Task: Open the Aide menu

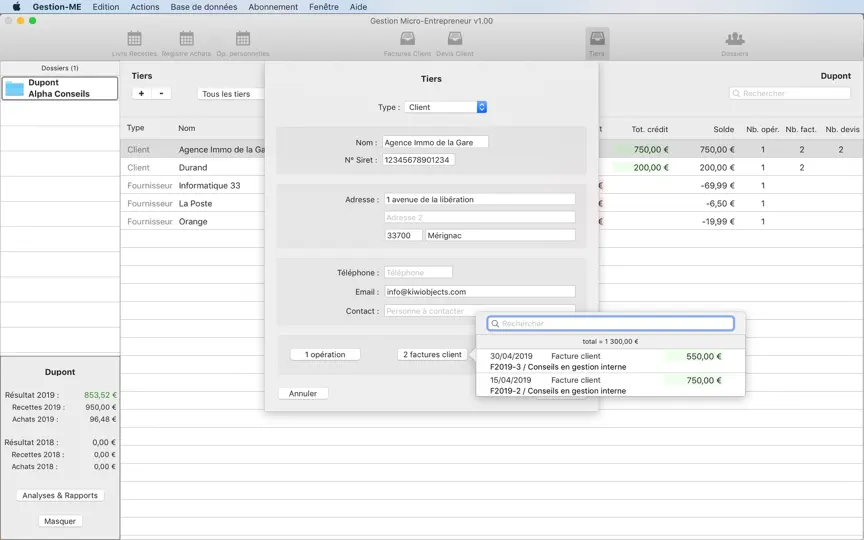Action: click(x=358, y=7)
